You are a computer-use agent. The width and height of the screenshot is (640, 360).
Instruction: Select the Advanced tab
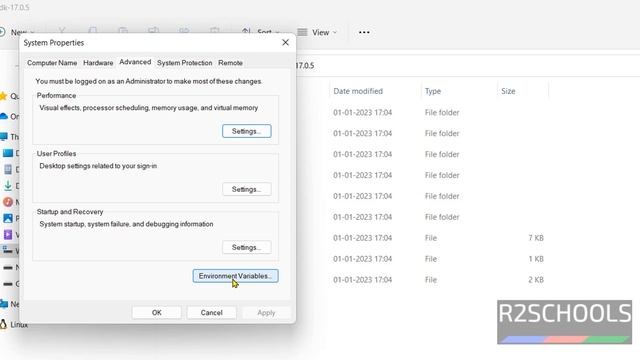[135, 62]
